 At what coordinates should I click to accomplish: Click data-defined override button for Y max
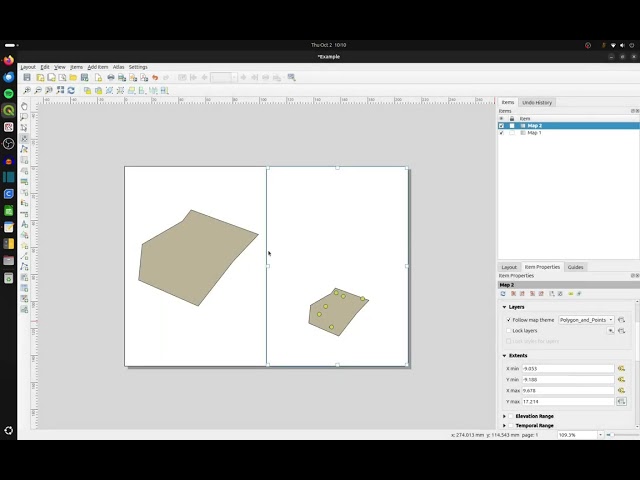coord(621,402)
